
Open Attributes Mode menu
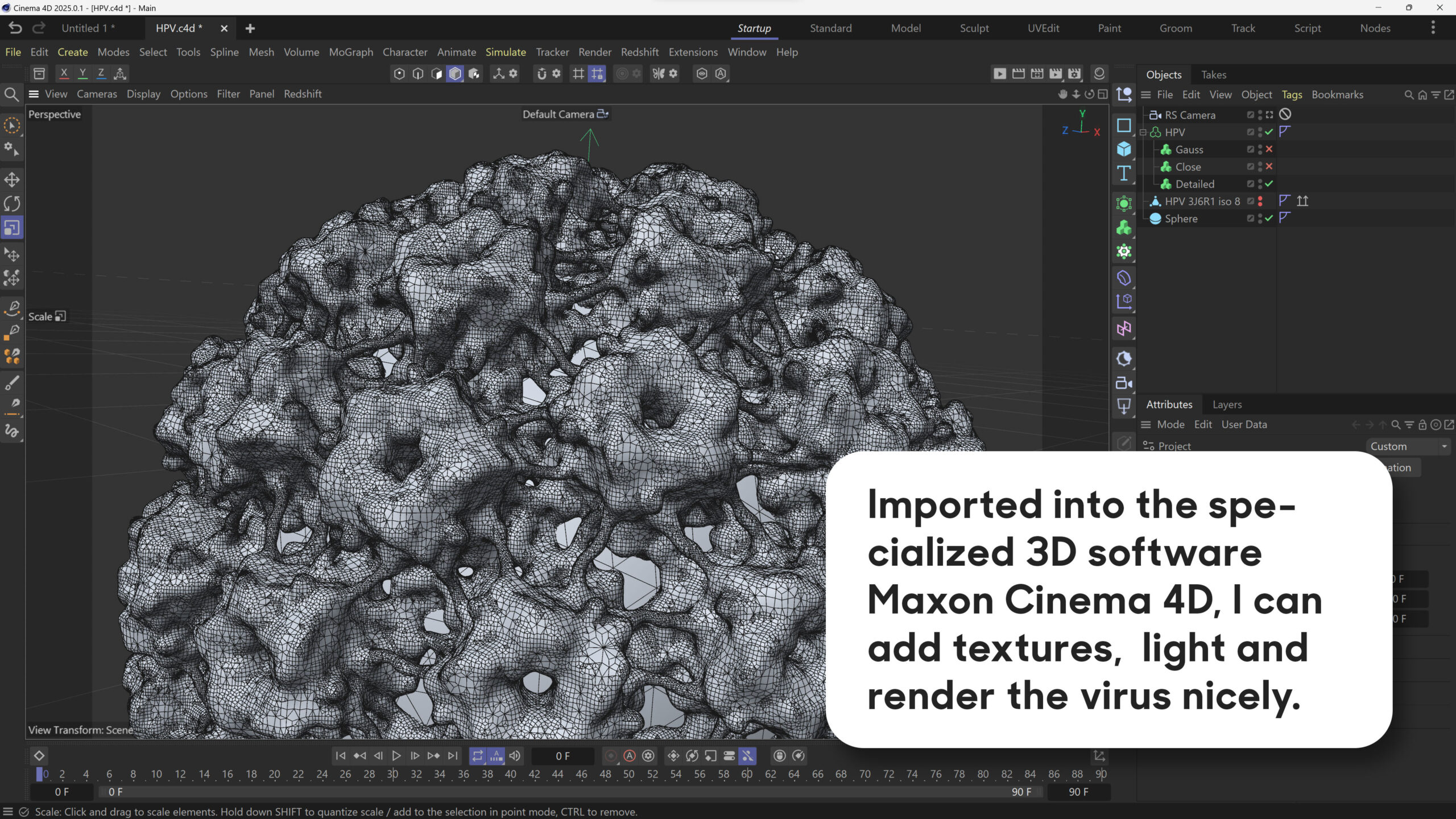(x=1170, y=425)
